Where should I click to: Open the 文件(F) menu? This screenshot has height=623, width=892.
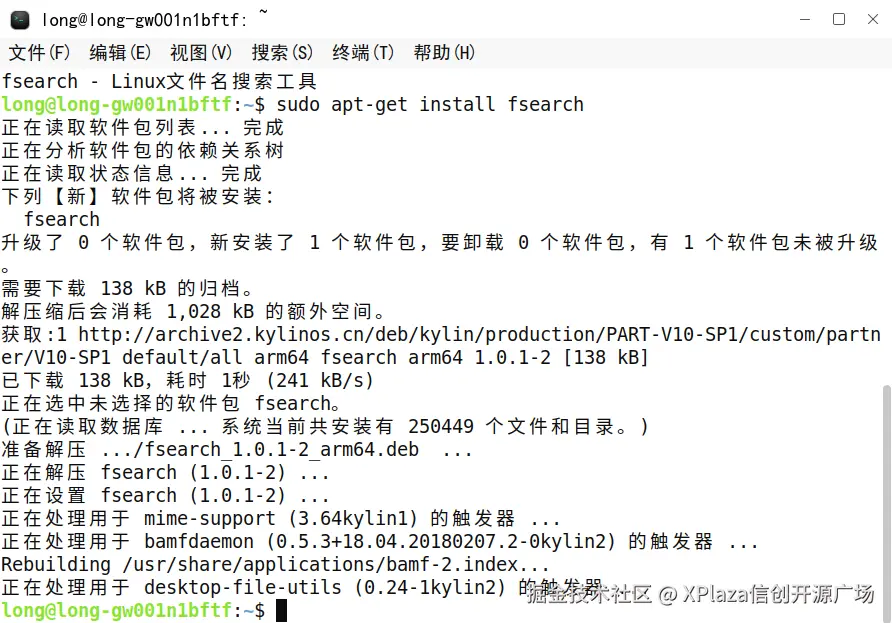click(x=39, y=53)
